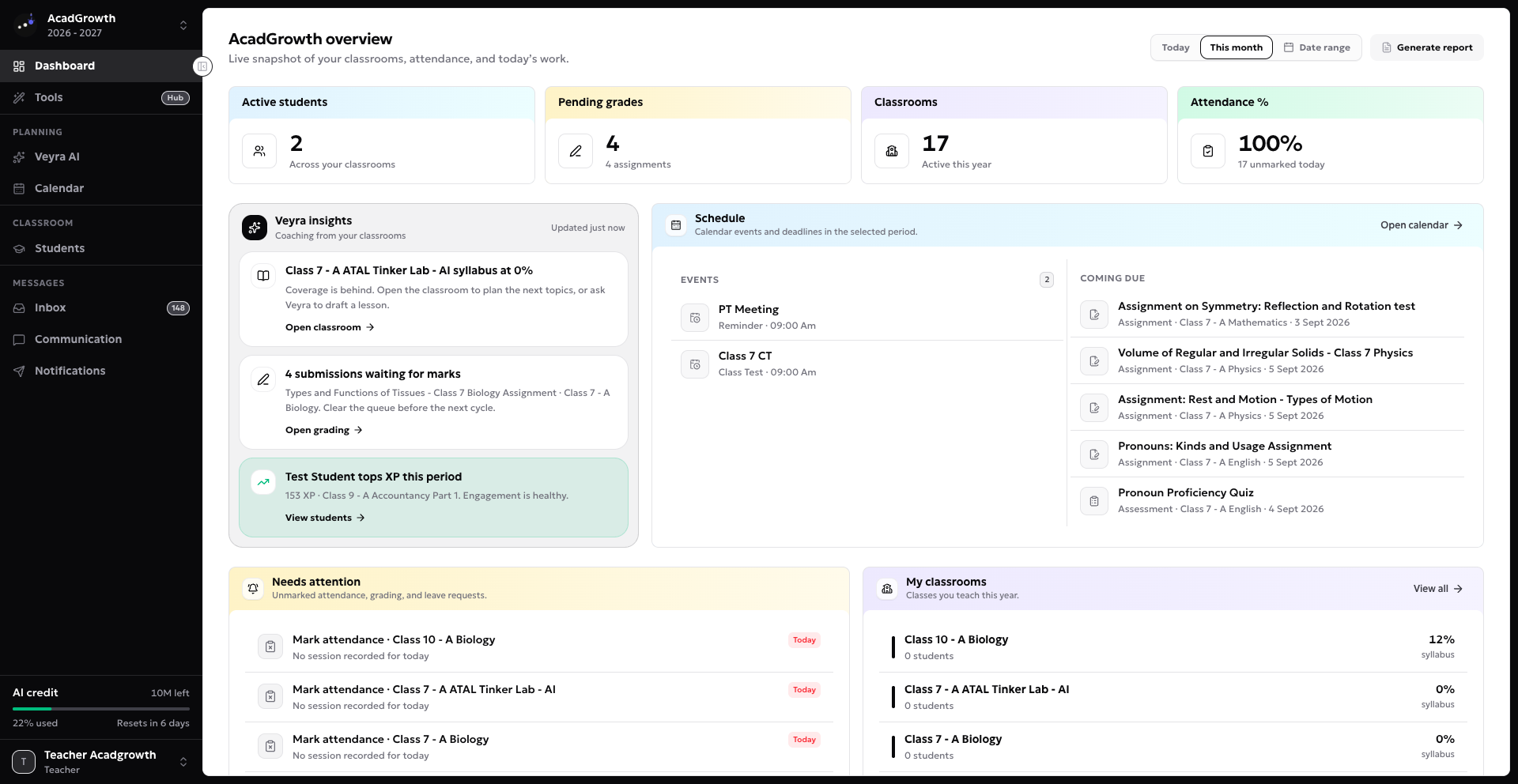The image size is (1518, 784).
Task: Open the Pronoun Proficiency Quiz entry
Action: point(1267,500)
